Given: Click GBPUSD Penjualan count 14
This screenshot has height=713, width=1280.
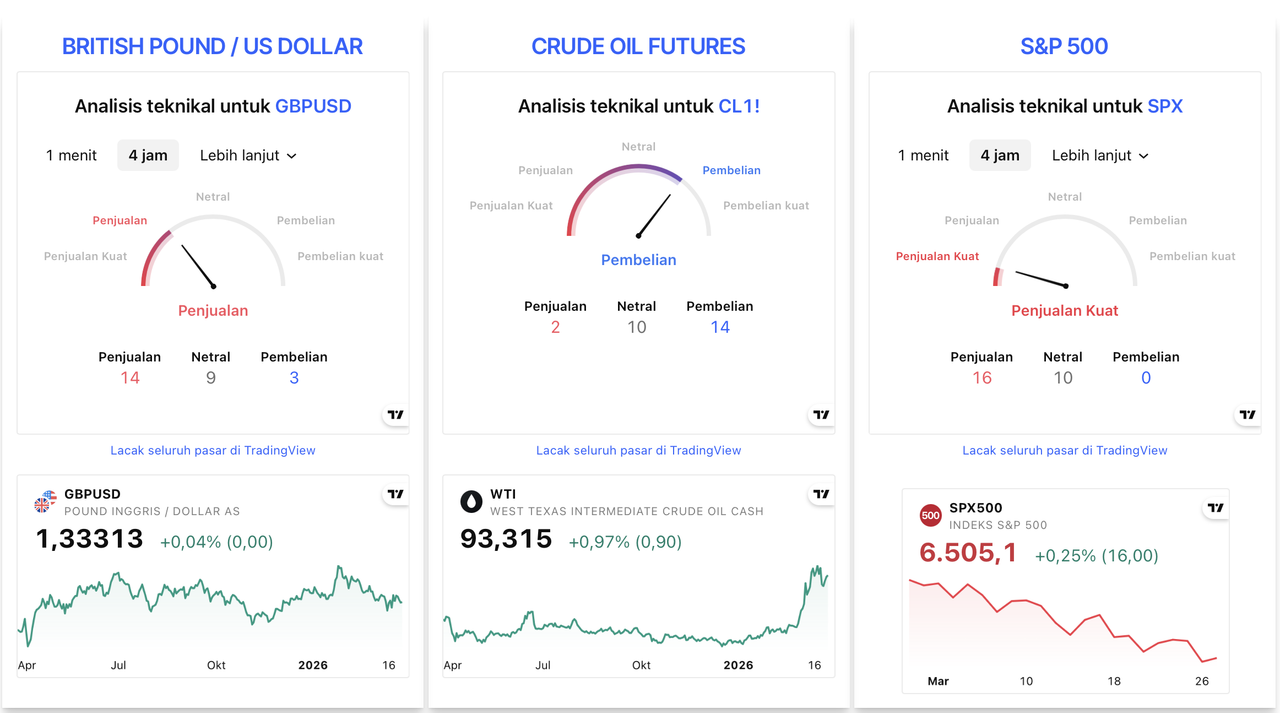Looking at the screenshot, I should (130, 378).
